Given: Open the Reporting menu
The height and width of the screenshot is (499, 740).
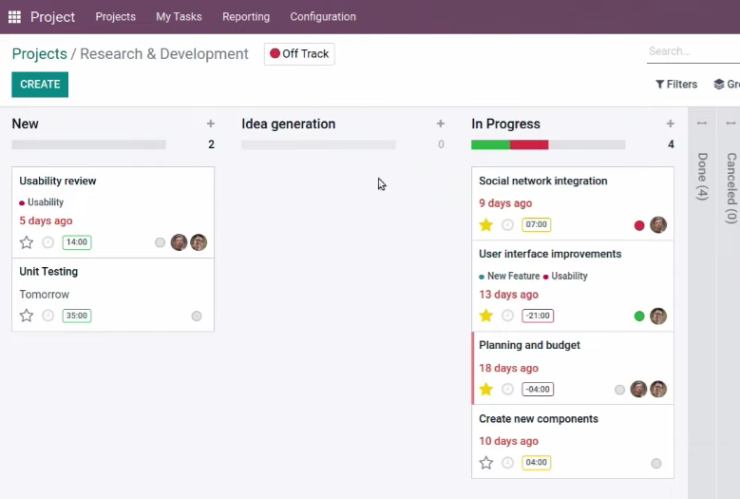Looking at the screenshot, I should pos(246,17).
